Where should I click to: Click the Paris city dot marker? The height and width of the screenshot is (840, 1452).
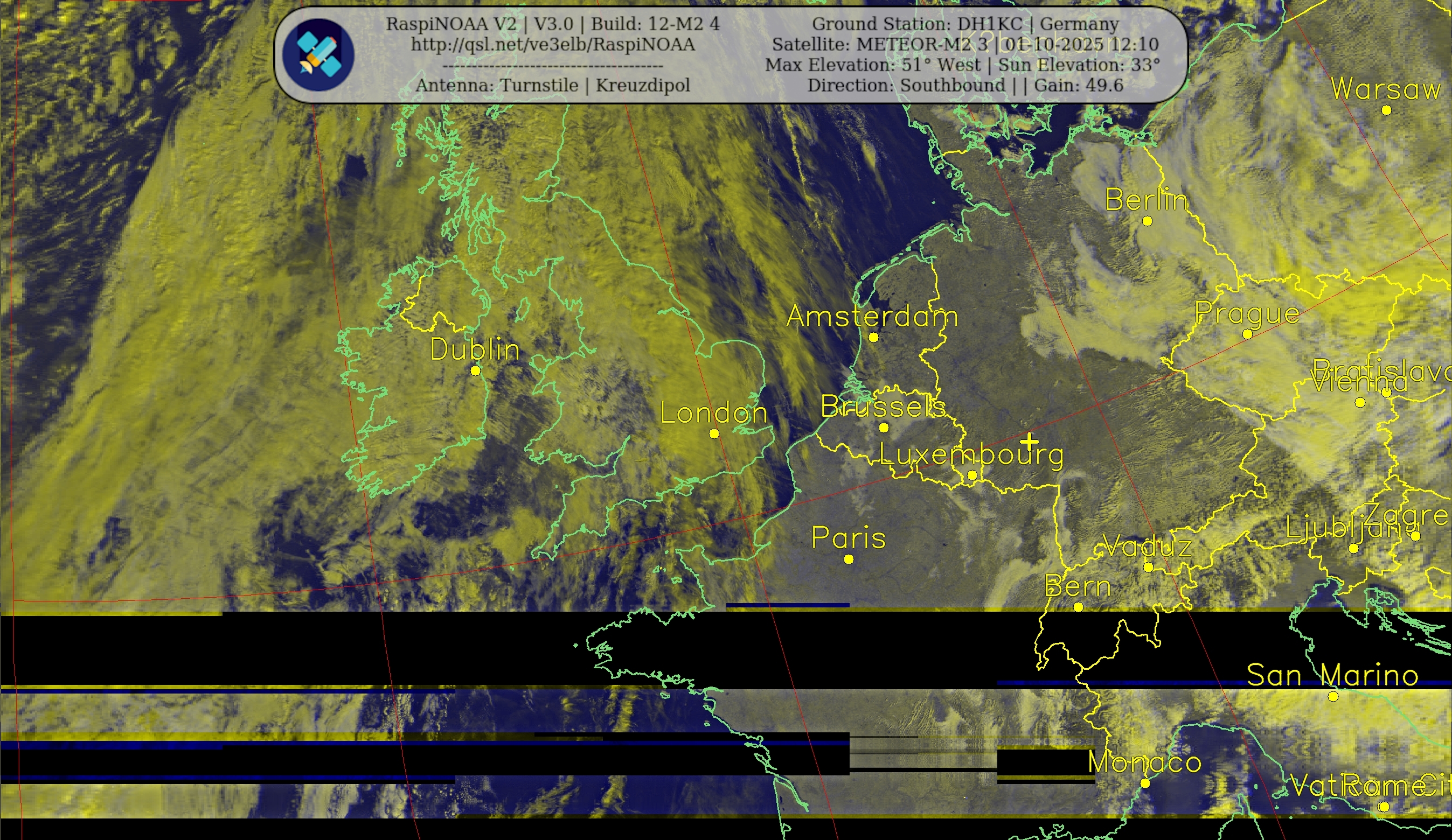pos(848,559)
